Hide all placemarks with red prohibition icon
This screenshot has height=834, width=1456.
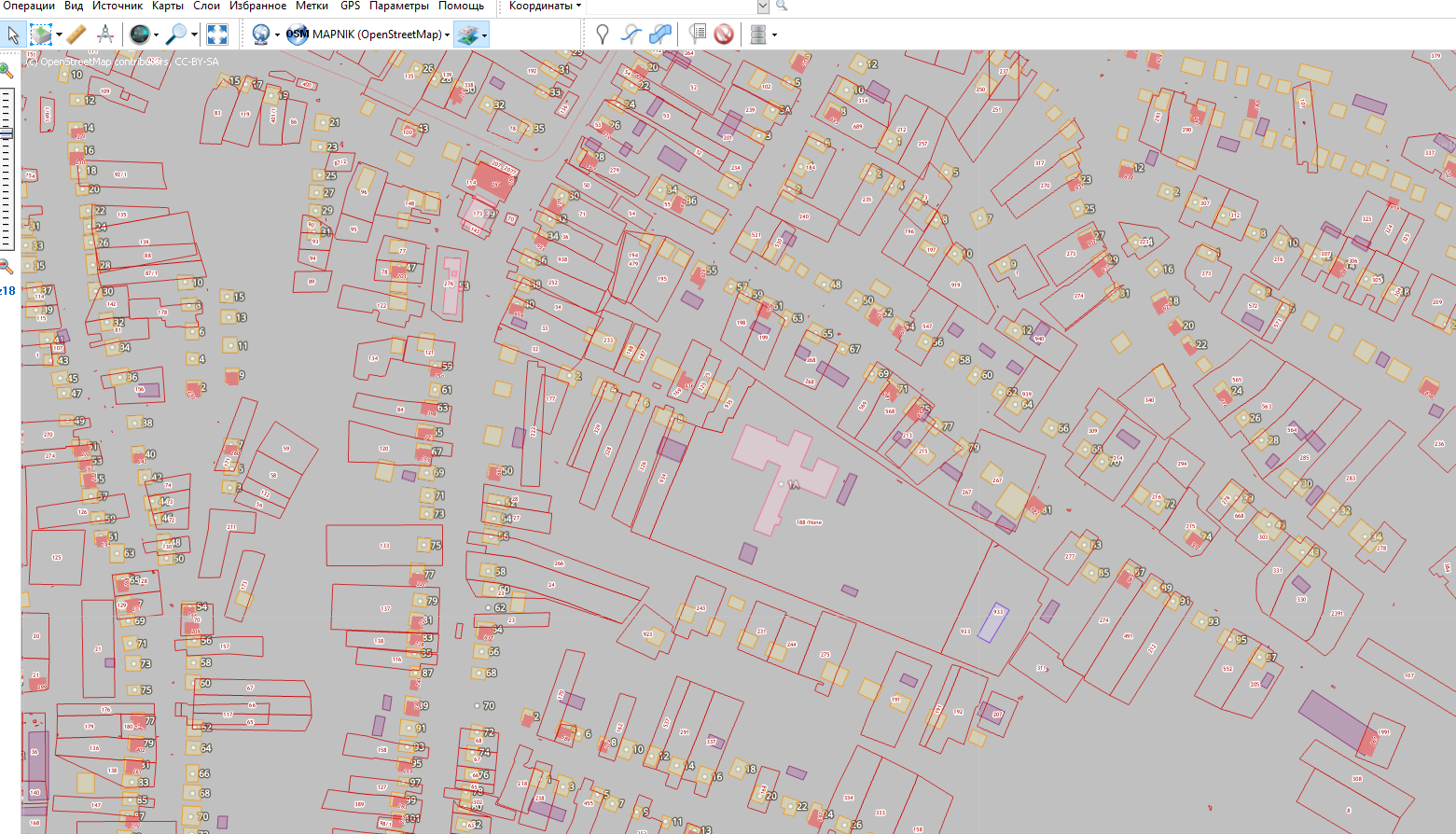[x=724, y=35]
